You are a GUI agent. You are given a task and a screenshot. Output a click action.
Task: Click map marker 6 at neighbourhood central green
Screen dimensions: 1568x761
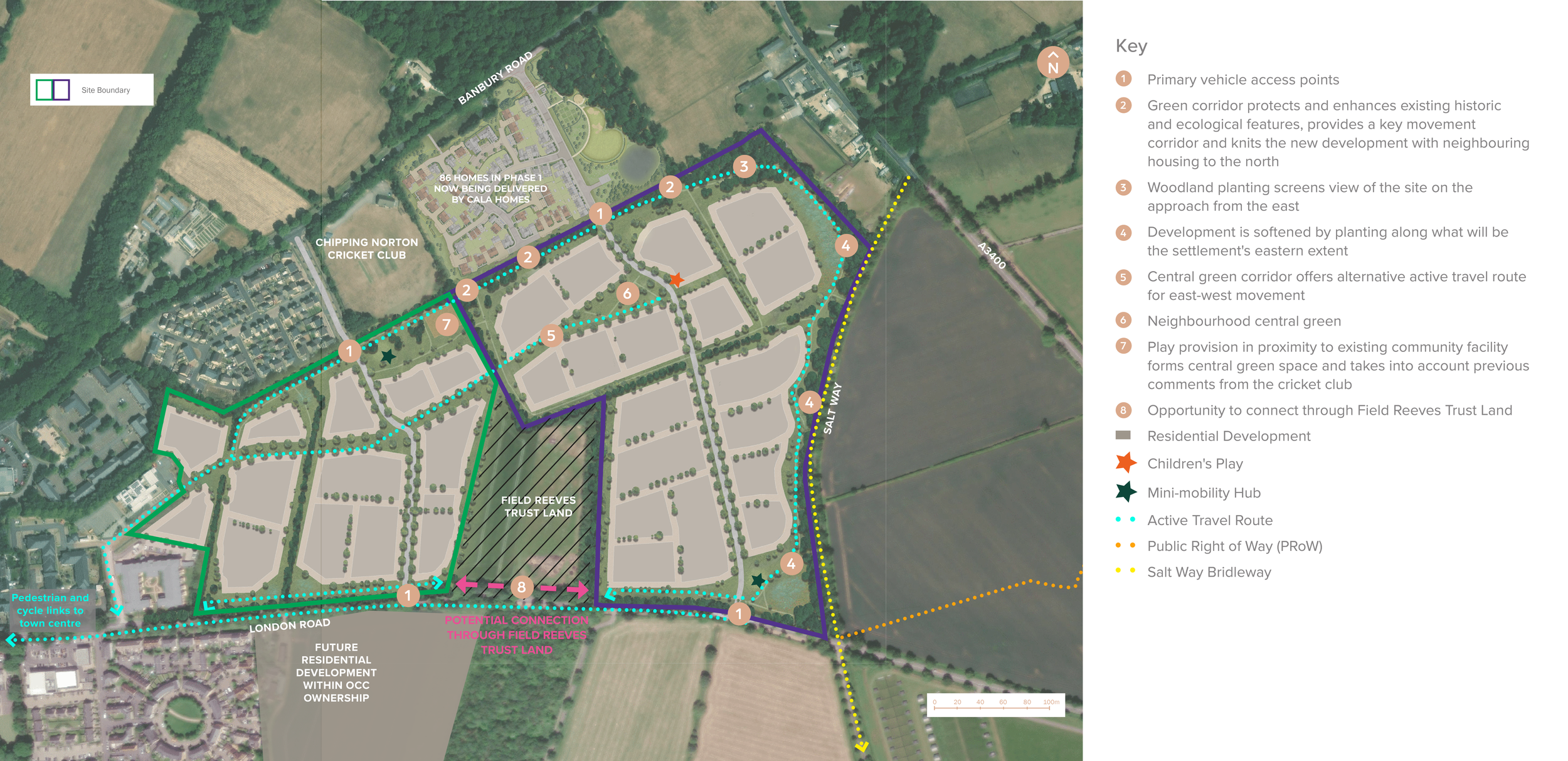coord(627,293)
